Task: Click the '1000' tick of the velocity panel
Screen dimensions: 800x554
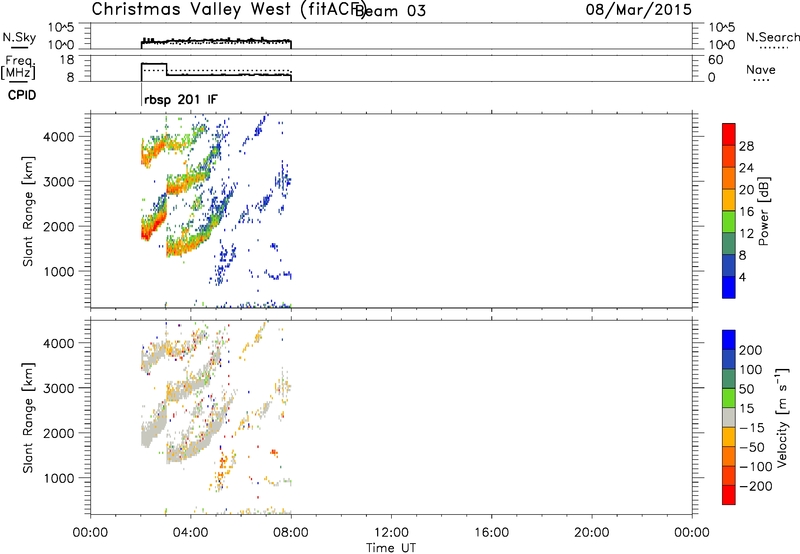Action: pyautogui.click(x=58, y=478)
